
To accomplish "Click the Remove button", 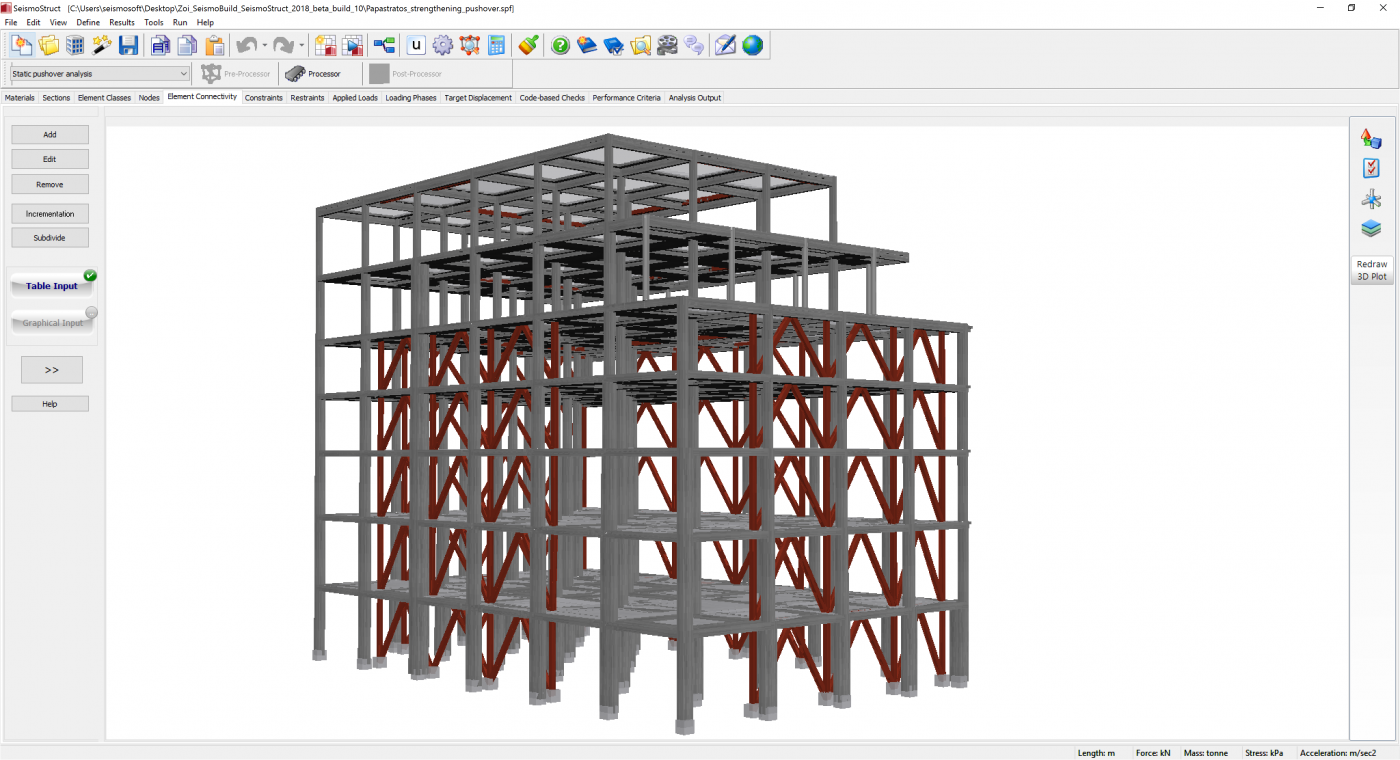I will coord(50,184).
